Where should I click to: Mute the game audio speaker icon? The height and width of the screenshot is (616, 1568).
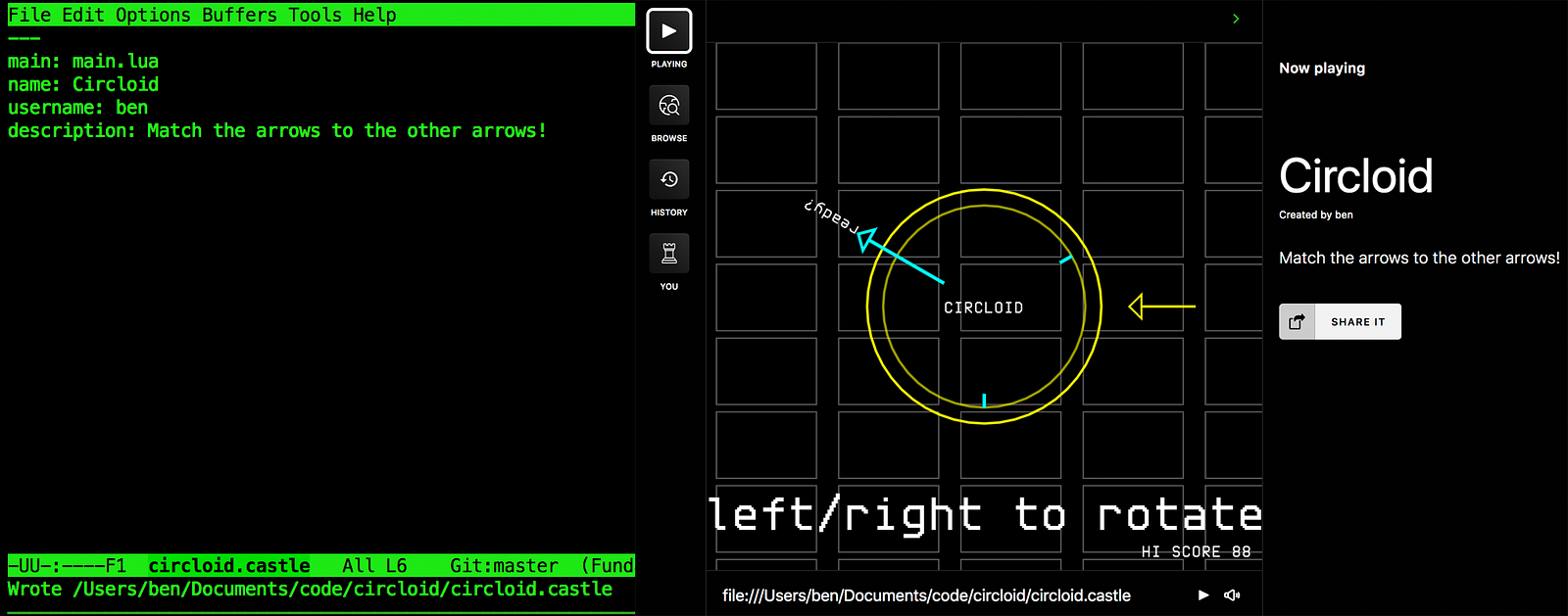click(1233, 595)
